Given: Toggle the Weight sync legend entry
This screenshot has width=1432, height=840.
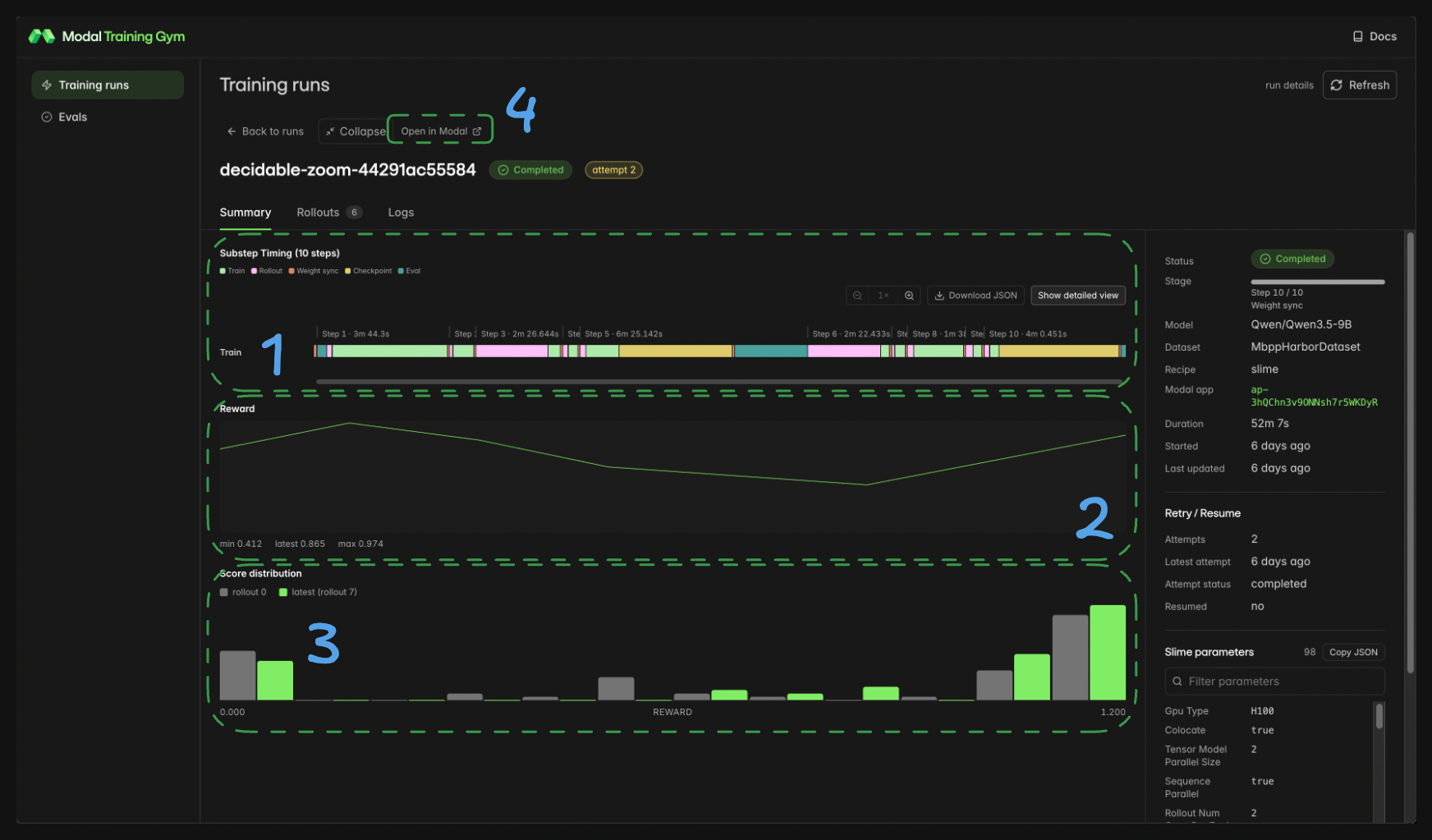Looking at the screenshot, I should (x=314, y=271).
